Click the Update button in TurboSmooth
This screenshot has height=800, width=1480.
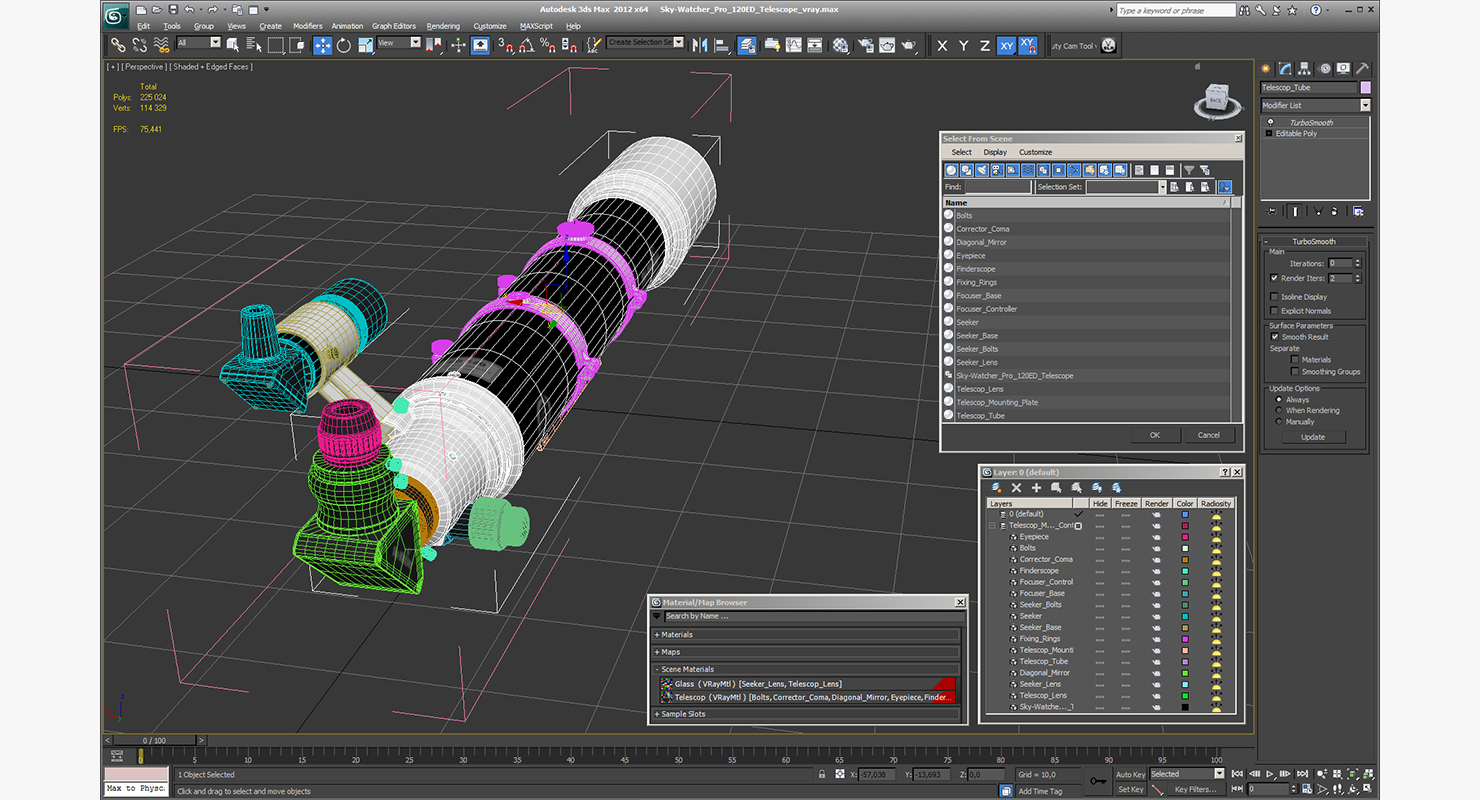pyautogui.click(x=1313, y=437)
